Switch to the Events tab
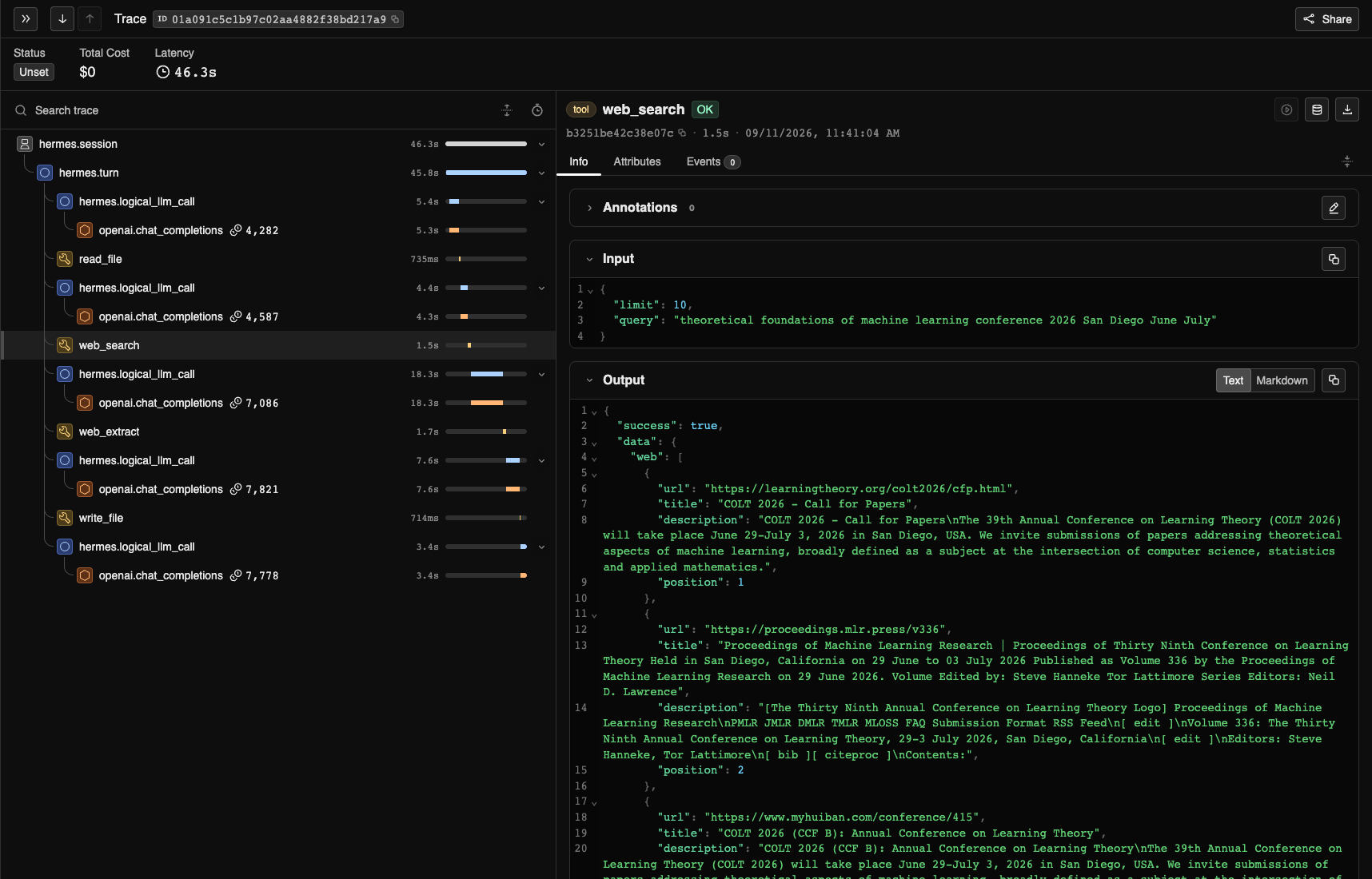The image size is (1372, 879). [x=713, y=161]
